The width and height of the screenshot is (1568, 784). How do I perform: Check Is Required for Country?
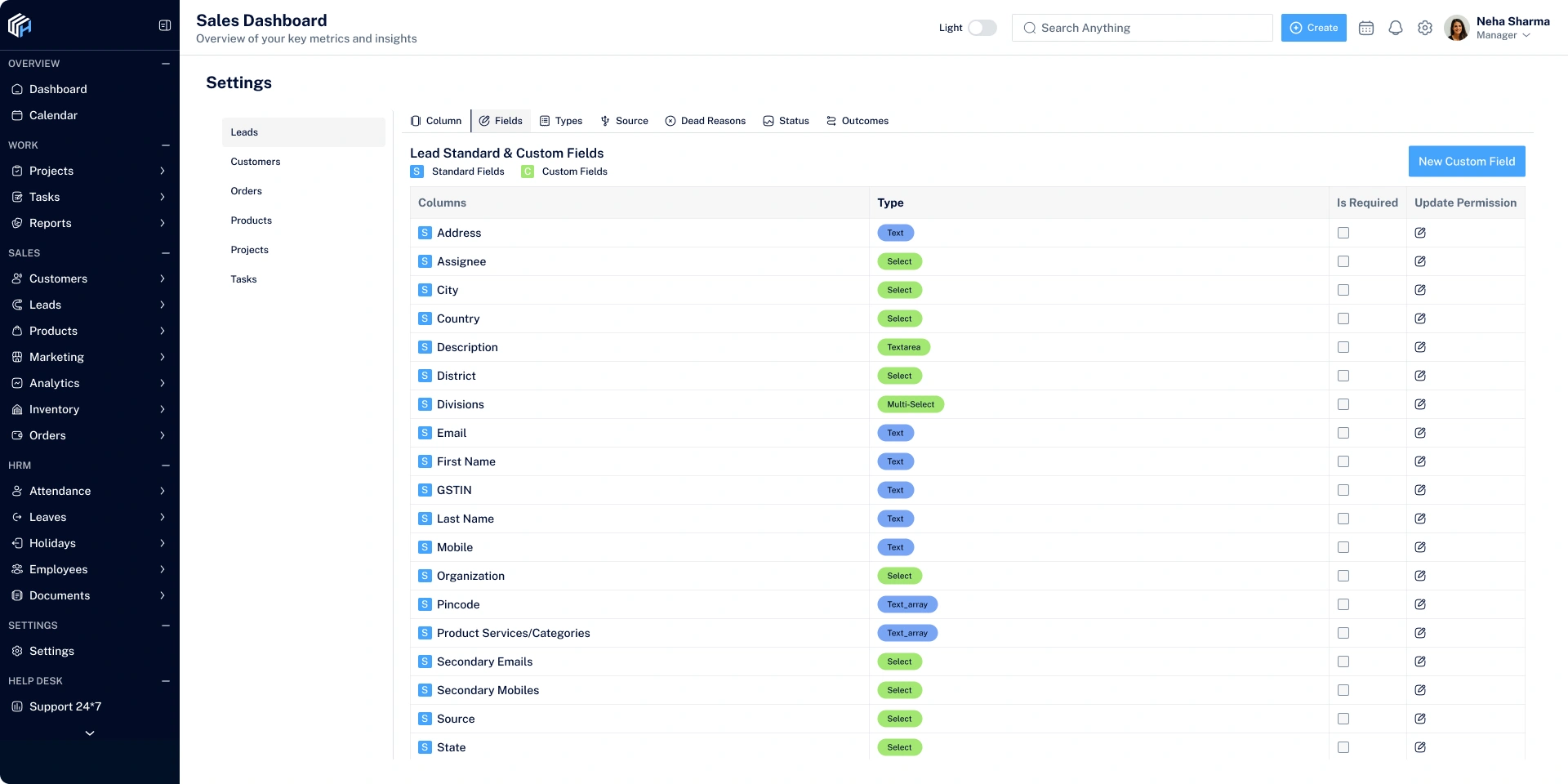click(1343, 318)
